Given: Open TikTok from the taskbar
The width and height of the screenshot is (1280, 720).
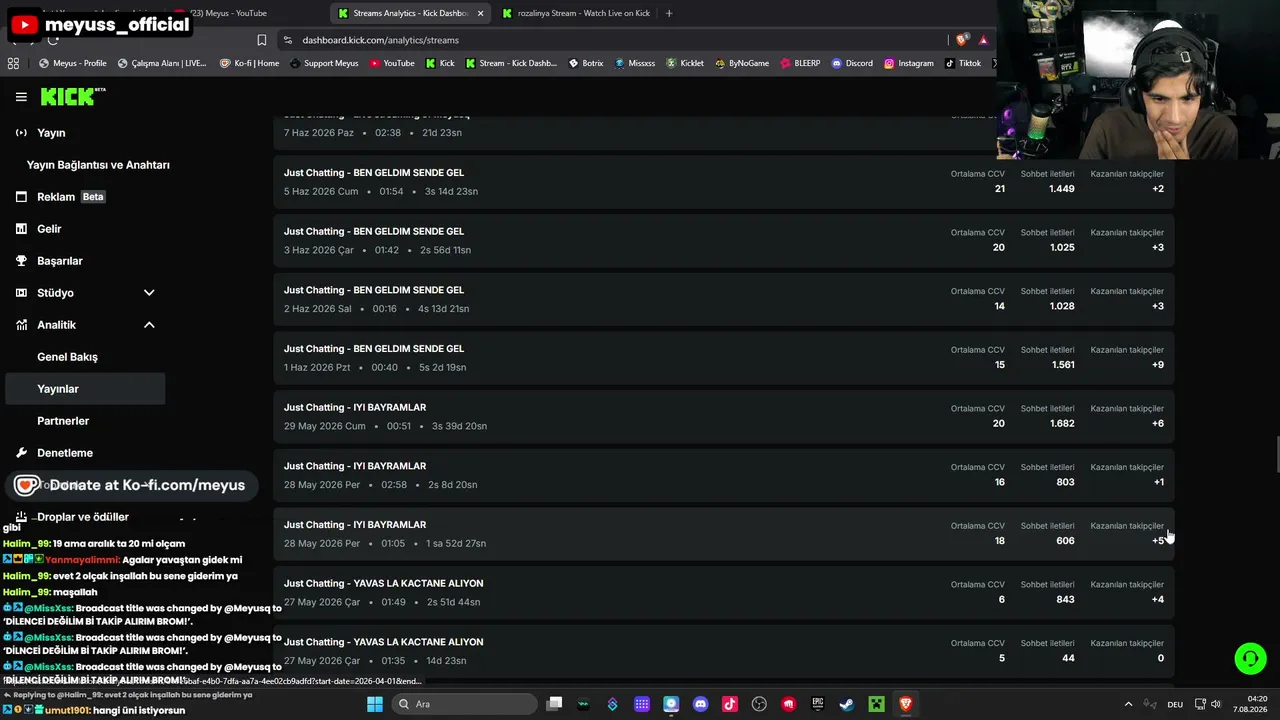Looking at the screenshot, I should (729, 704).
